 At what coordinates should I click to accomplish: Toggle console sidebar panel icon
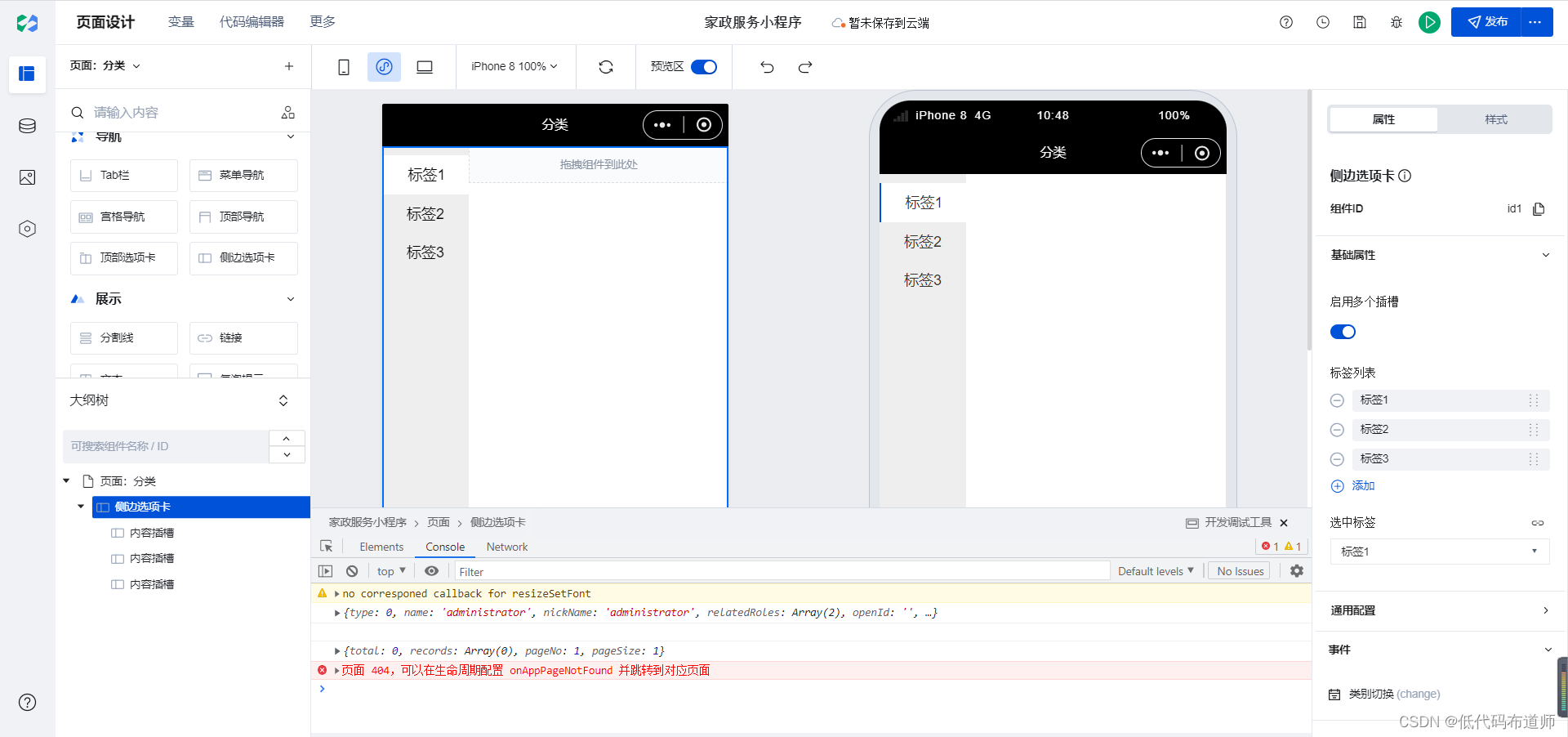326,571
